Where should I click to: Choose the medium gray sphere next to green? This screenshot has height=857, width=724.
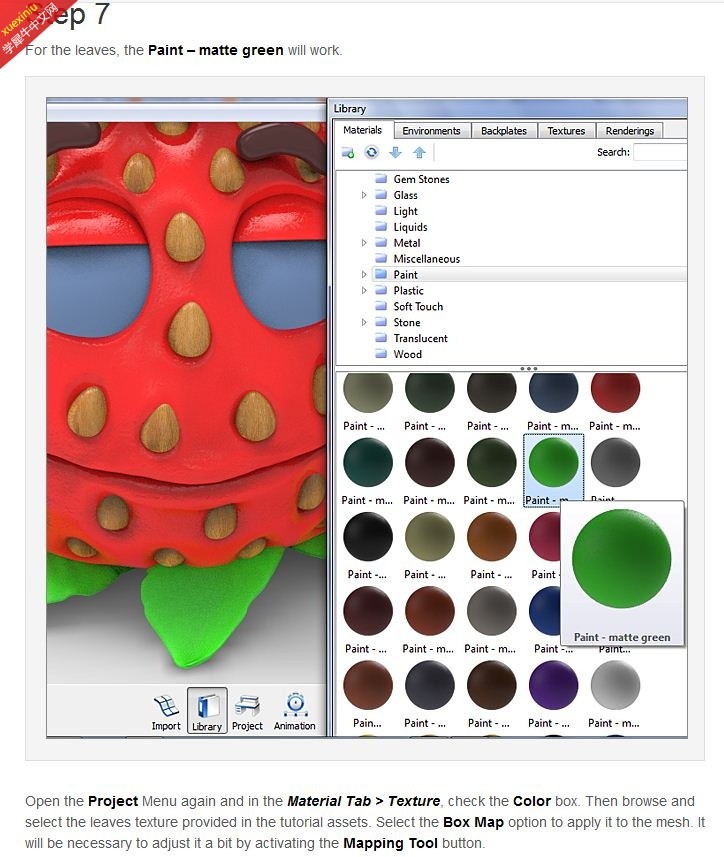pyautogui.click(x=615, y=462)
